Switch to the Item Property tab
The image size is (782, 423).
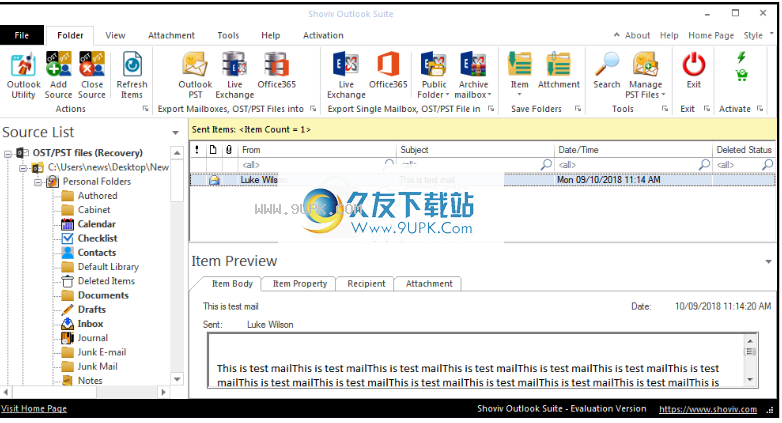[300, 284]
